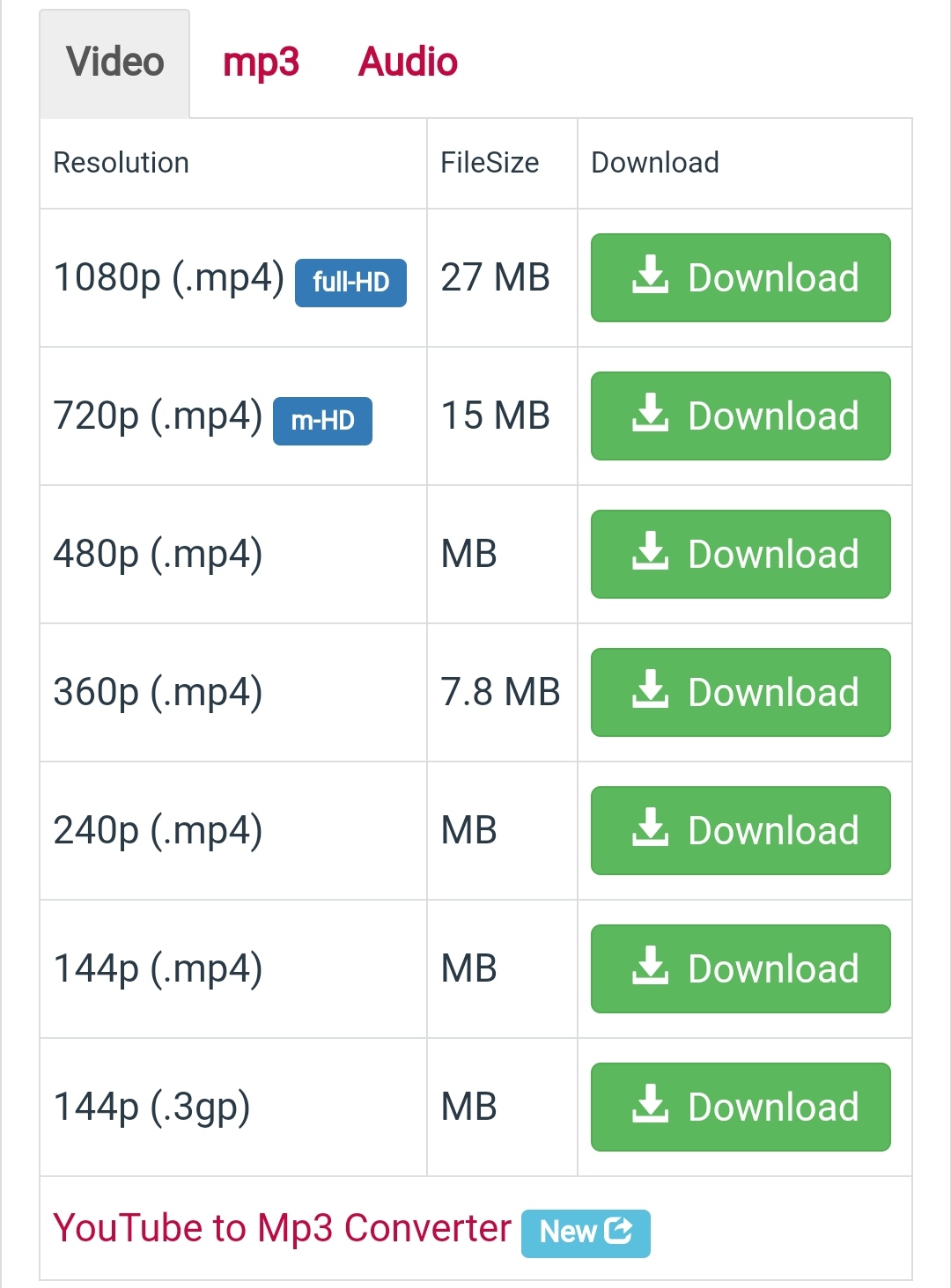Switch to the mp3 tab
The width and height of the screenshot is (951, 1288).
point(261,63)
